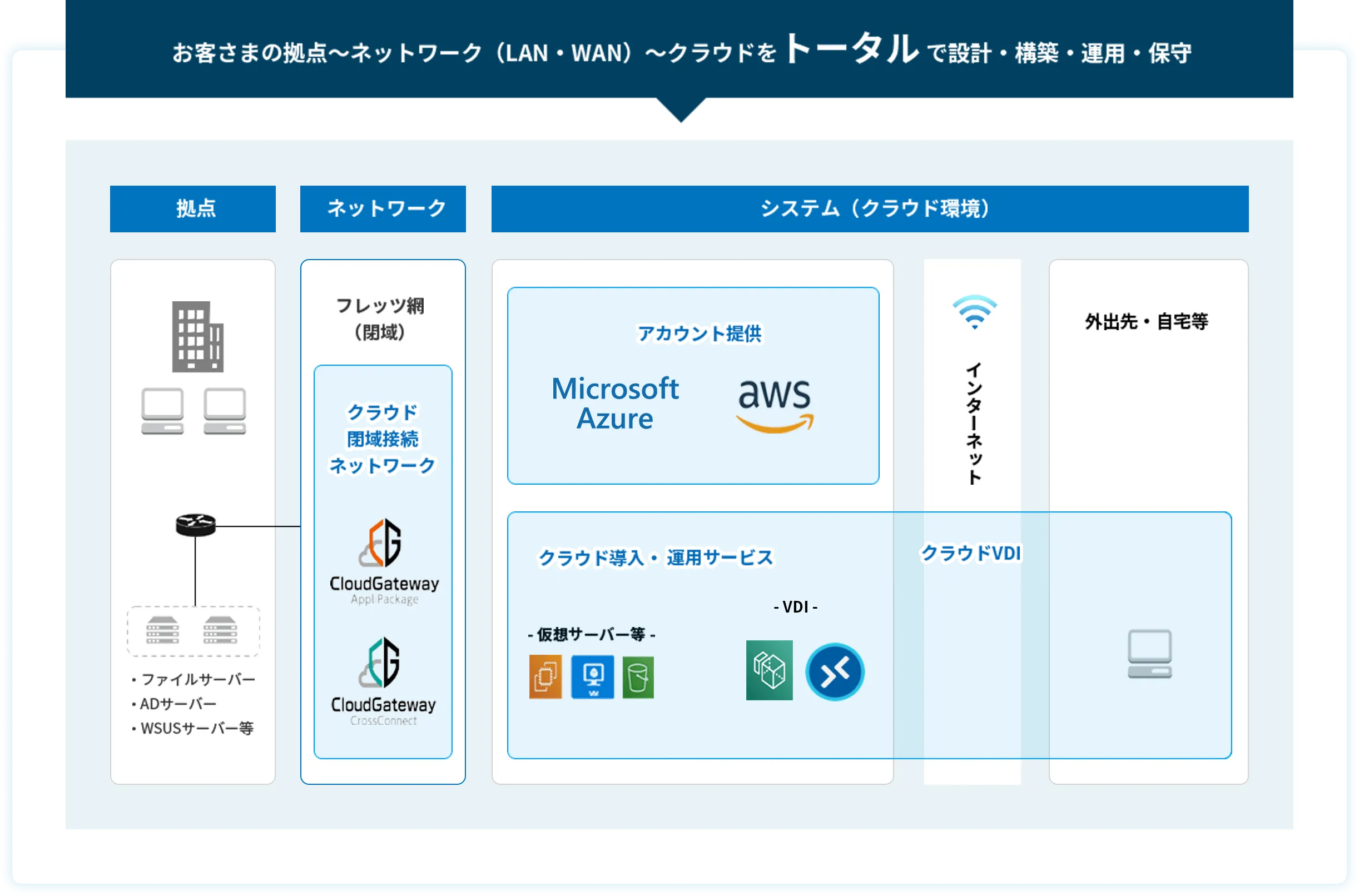Click the CloudGateway CrossConnect logo
Image resolution: width=1359 pixels, height=896 pixels.
point(384,681)
